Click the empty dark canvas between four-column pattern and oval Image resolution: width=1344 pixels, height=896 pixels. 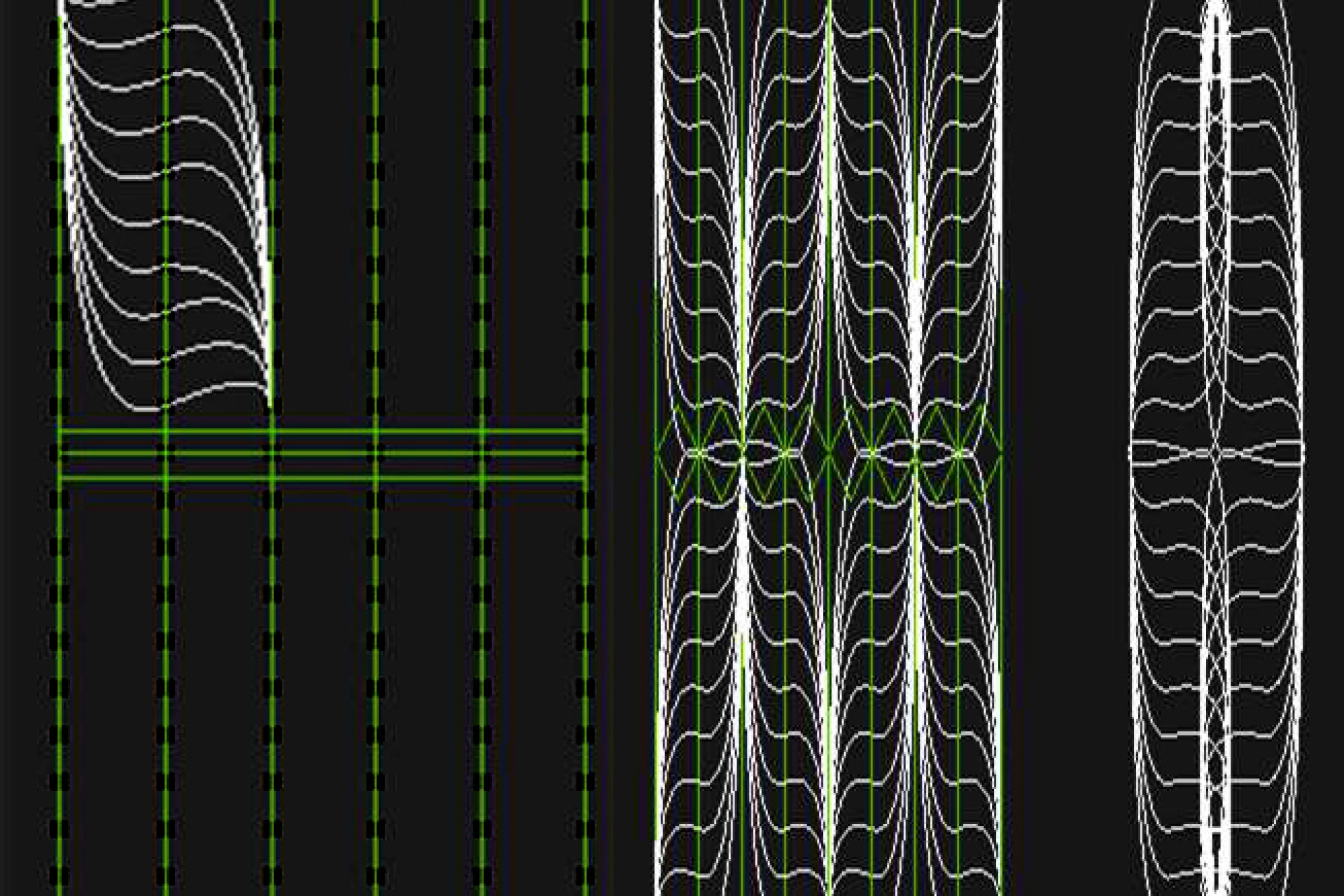(1064, 448)
